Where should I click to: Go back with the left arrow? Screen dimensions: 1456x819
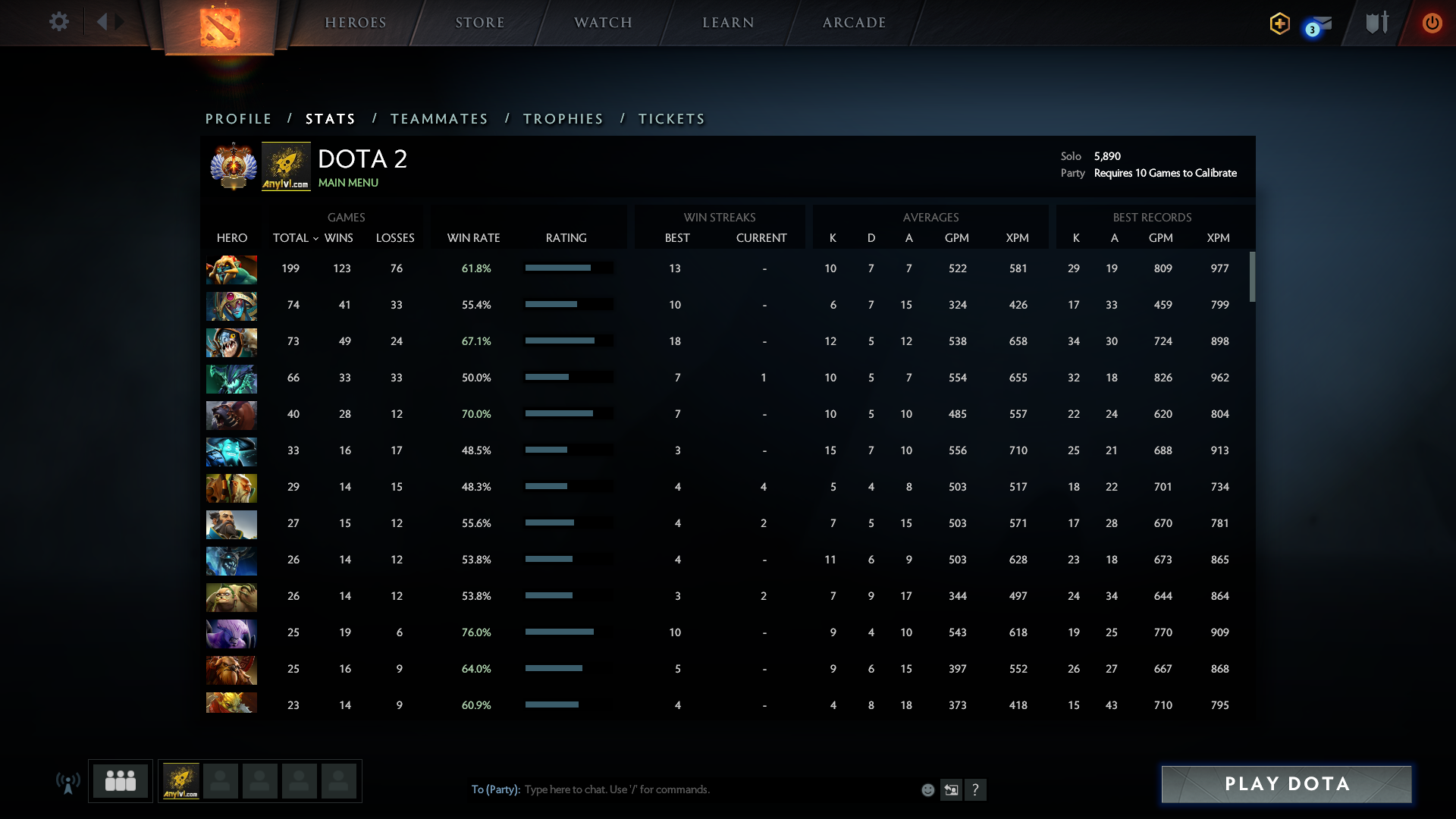[x=102, y=22]
